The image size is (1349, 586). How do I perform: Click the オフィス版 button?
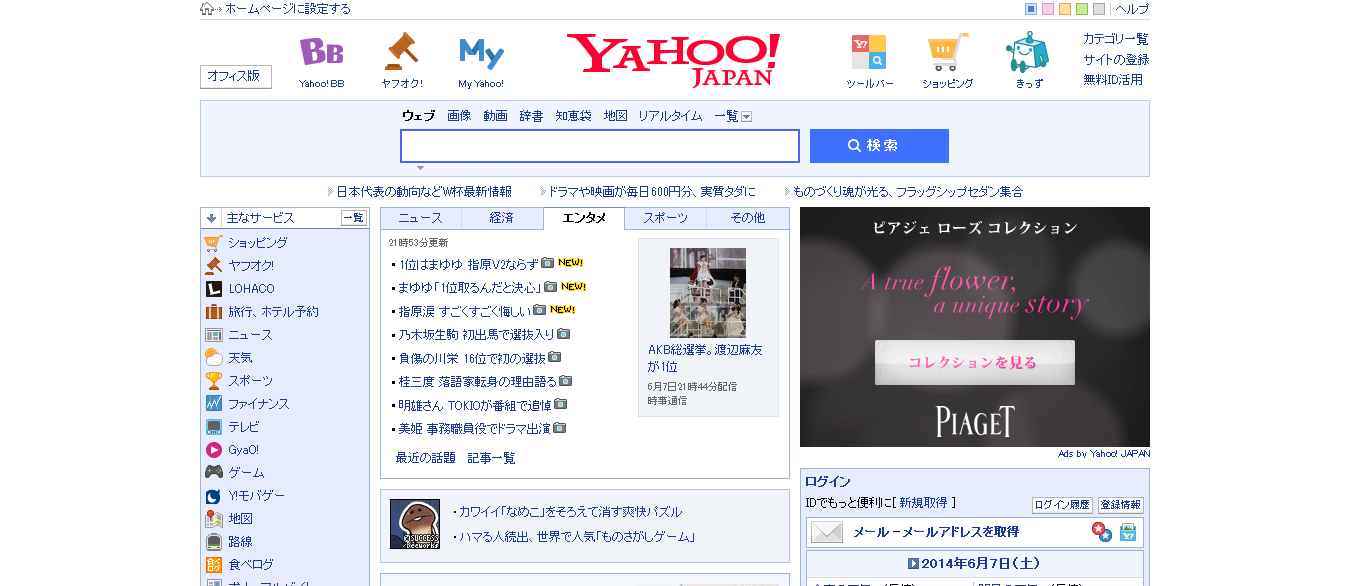[x=236, y=76]
